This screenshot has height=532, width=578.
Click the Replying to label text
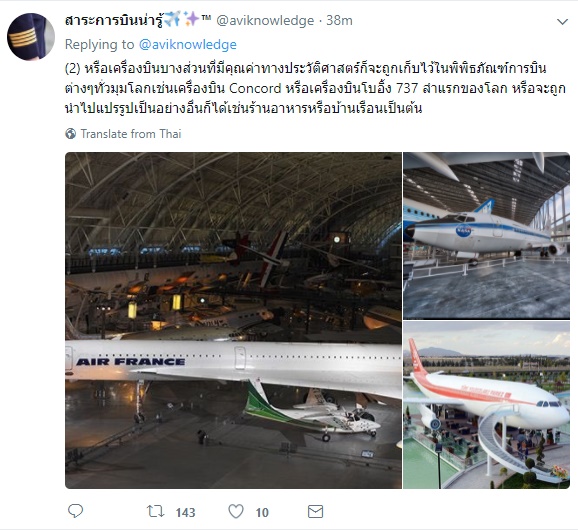(x=100, y=45)
